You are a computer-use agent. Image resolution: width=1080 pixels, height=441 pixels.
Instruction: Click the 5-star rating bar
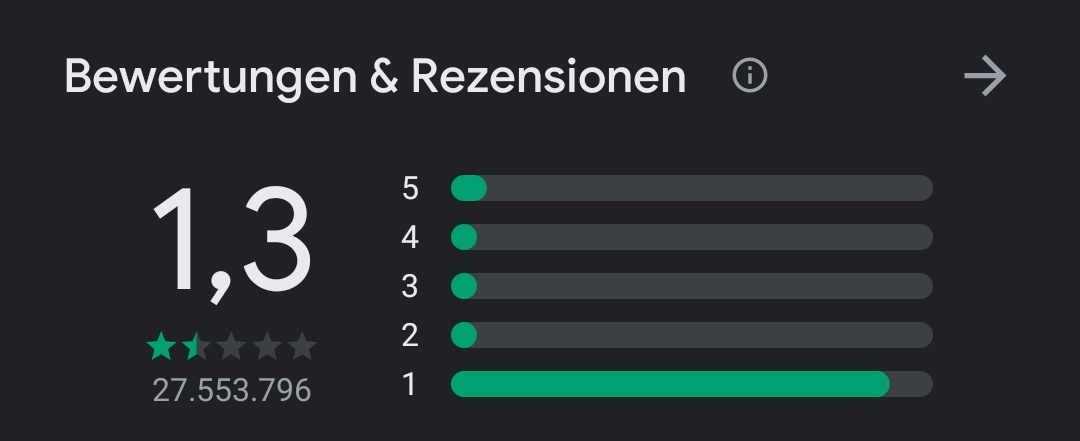(x=692, y=188)
